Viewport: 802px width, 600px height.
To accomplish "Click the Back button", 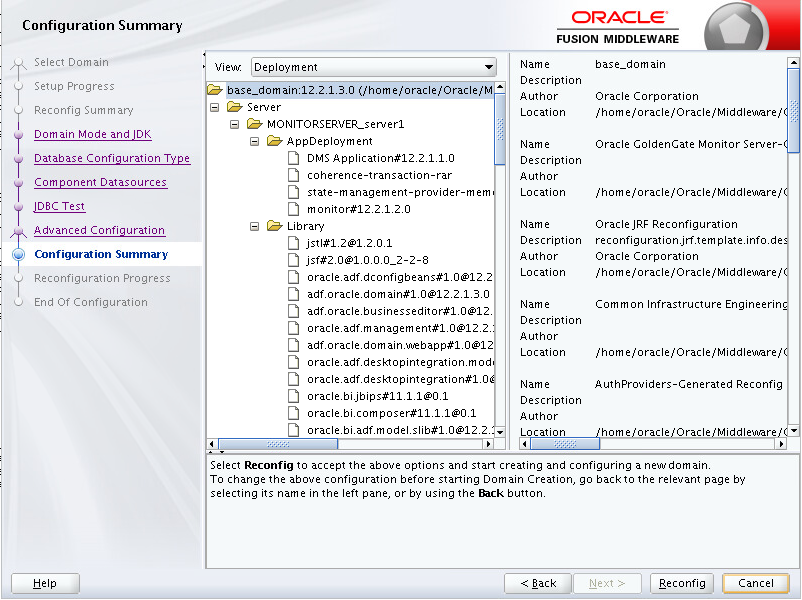I will click(x=538, y=583).
